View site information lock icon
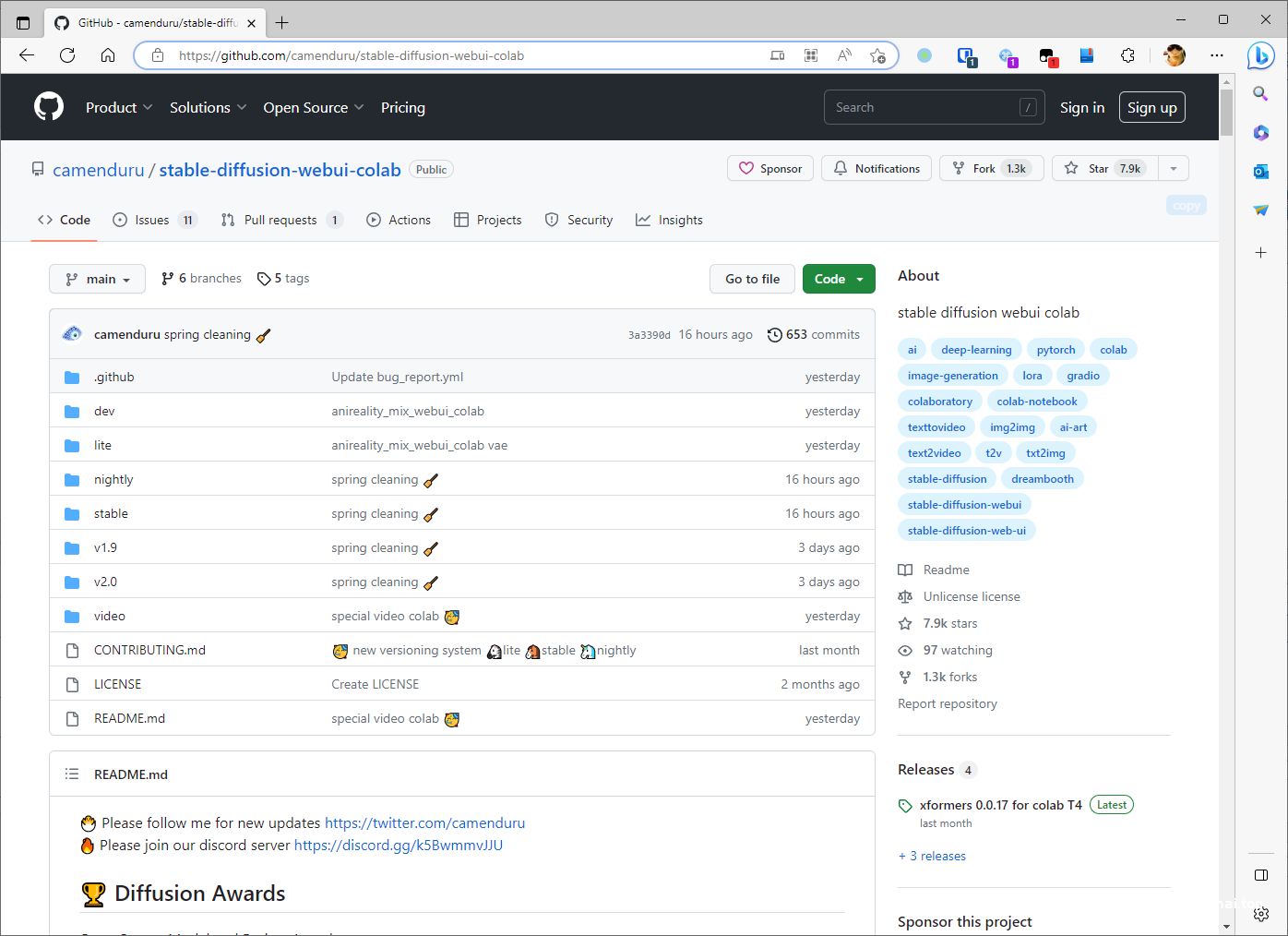The width and height of the screenshot is (1288, 936). [x=158, y=55]
